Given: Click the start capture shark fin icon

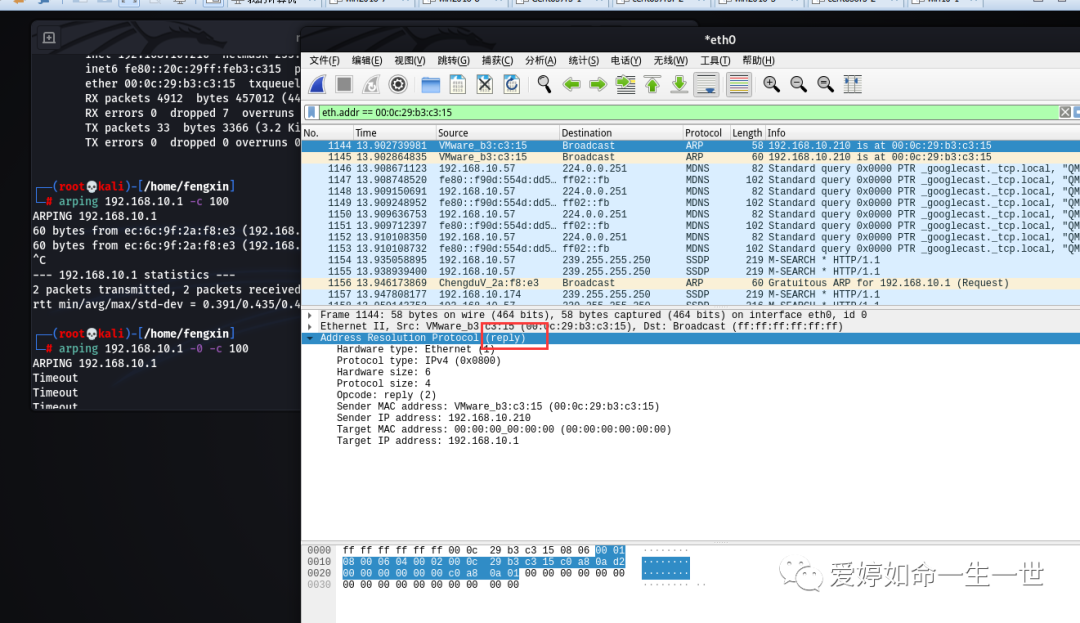Looking at the screenshot, I should [317, 85].
